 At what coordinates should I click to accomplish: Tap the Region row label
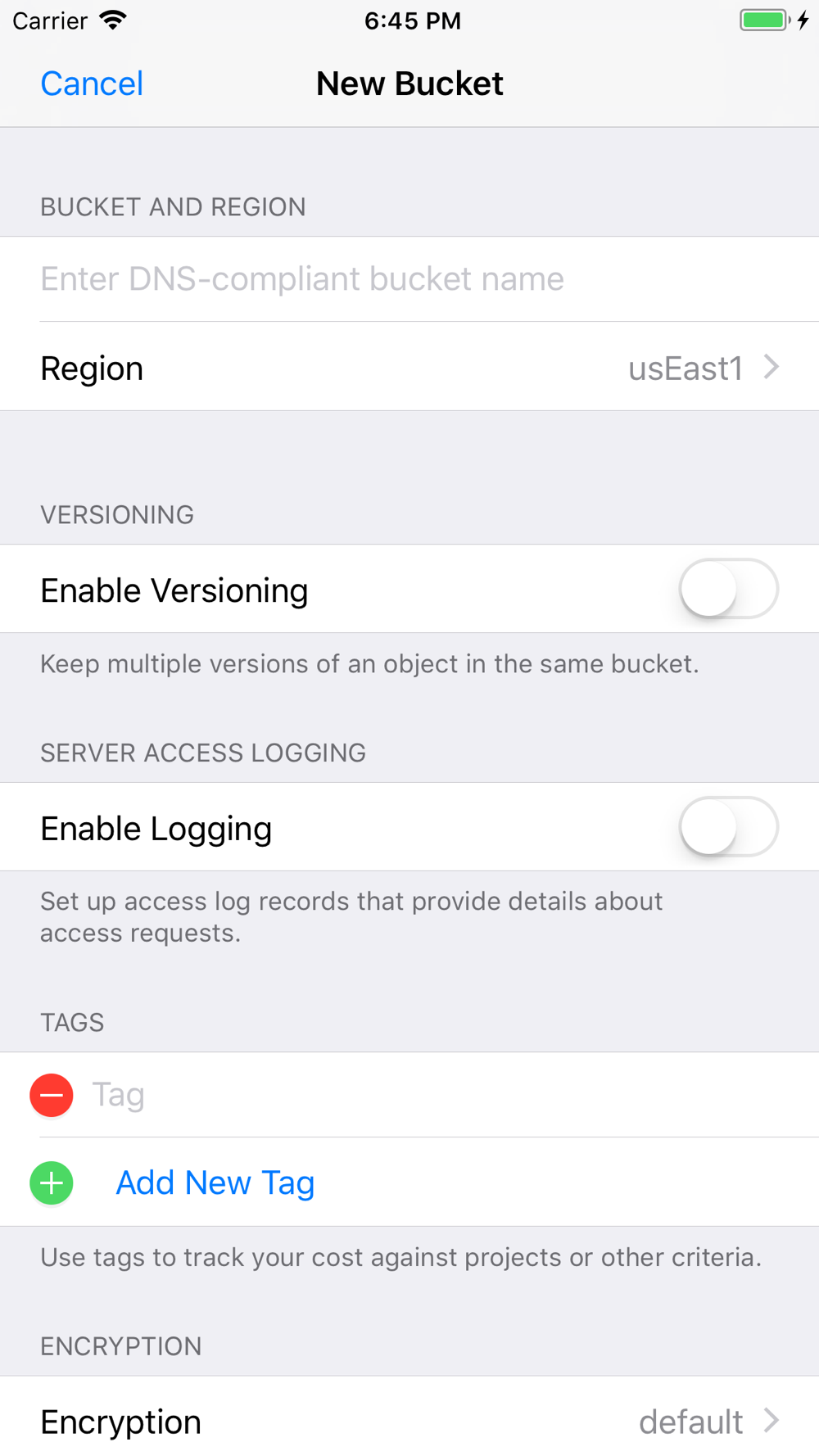tap(92, 369)
